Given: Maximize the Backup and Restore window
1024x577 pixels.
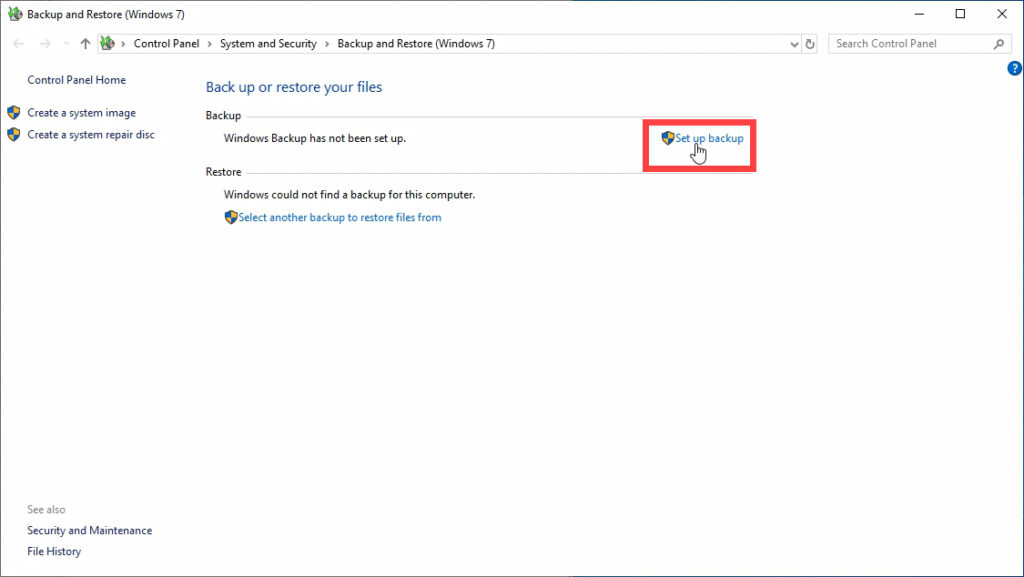Looking at the screenshot, I should (x=960, y=14).
